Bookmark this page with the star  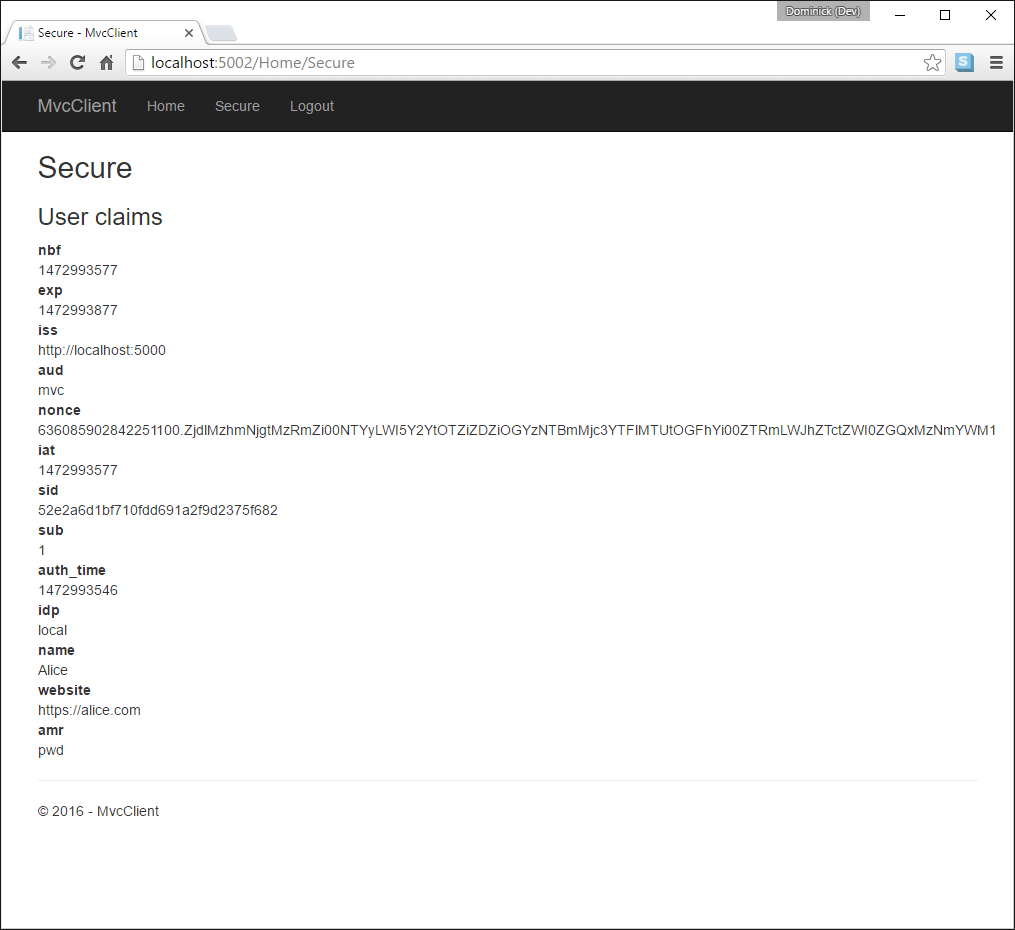(932, 63)
